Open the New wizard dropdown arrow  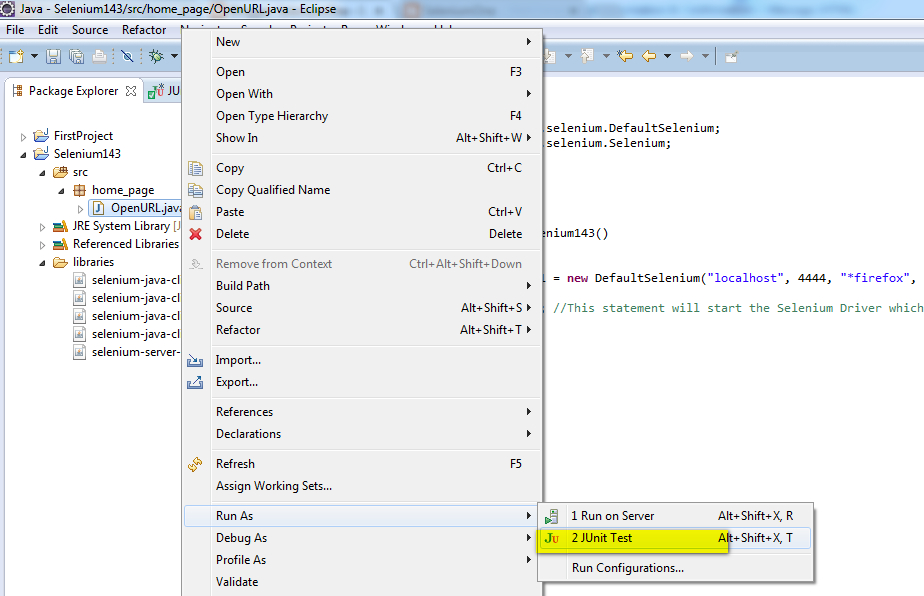(x=34, y=56)
